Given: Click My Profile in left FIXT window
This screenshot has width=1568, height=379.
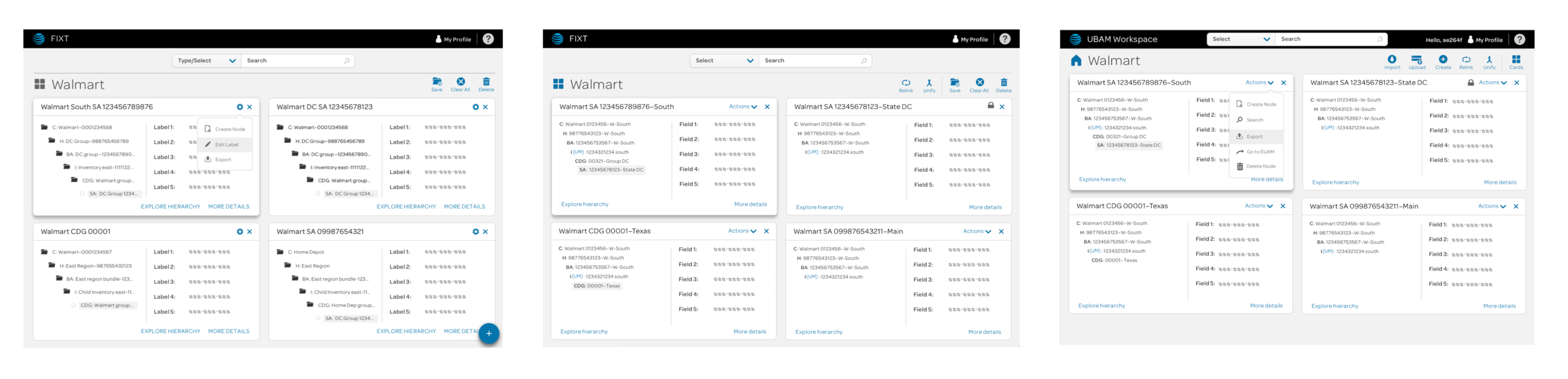Looking at the screenshot, I should point(453,40).
